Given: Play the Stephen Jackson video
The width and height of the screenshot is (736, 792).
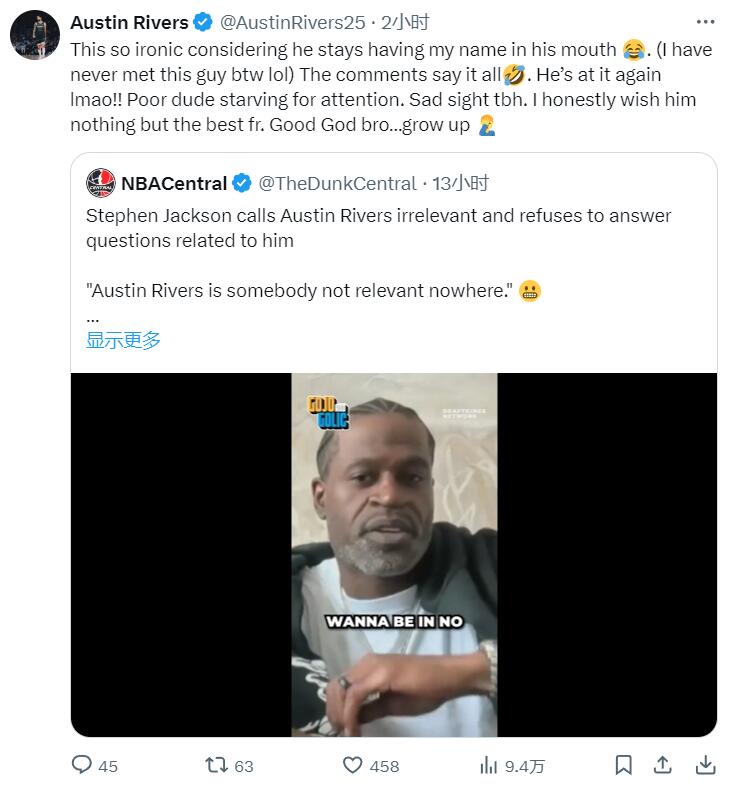Looking at the screenshot, I should pos(394,555).
